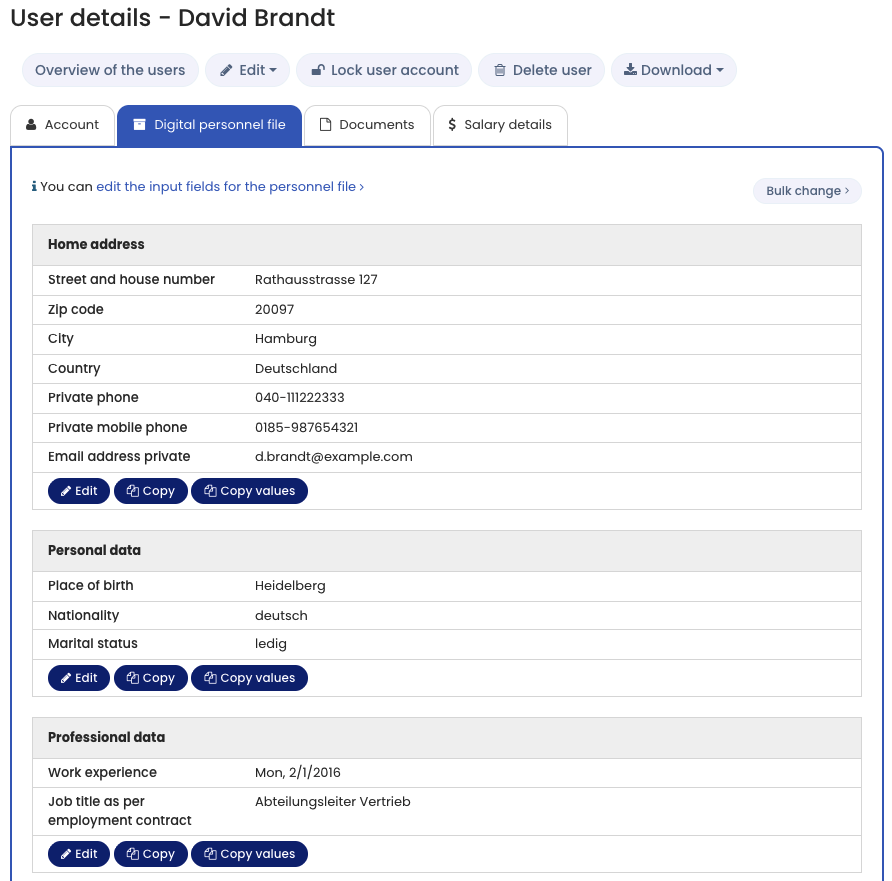Edit the Professional data section
This screenshot has height=881, width=892.
point(79,854)
